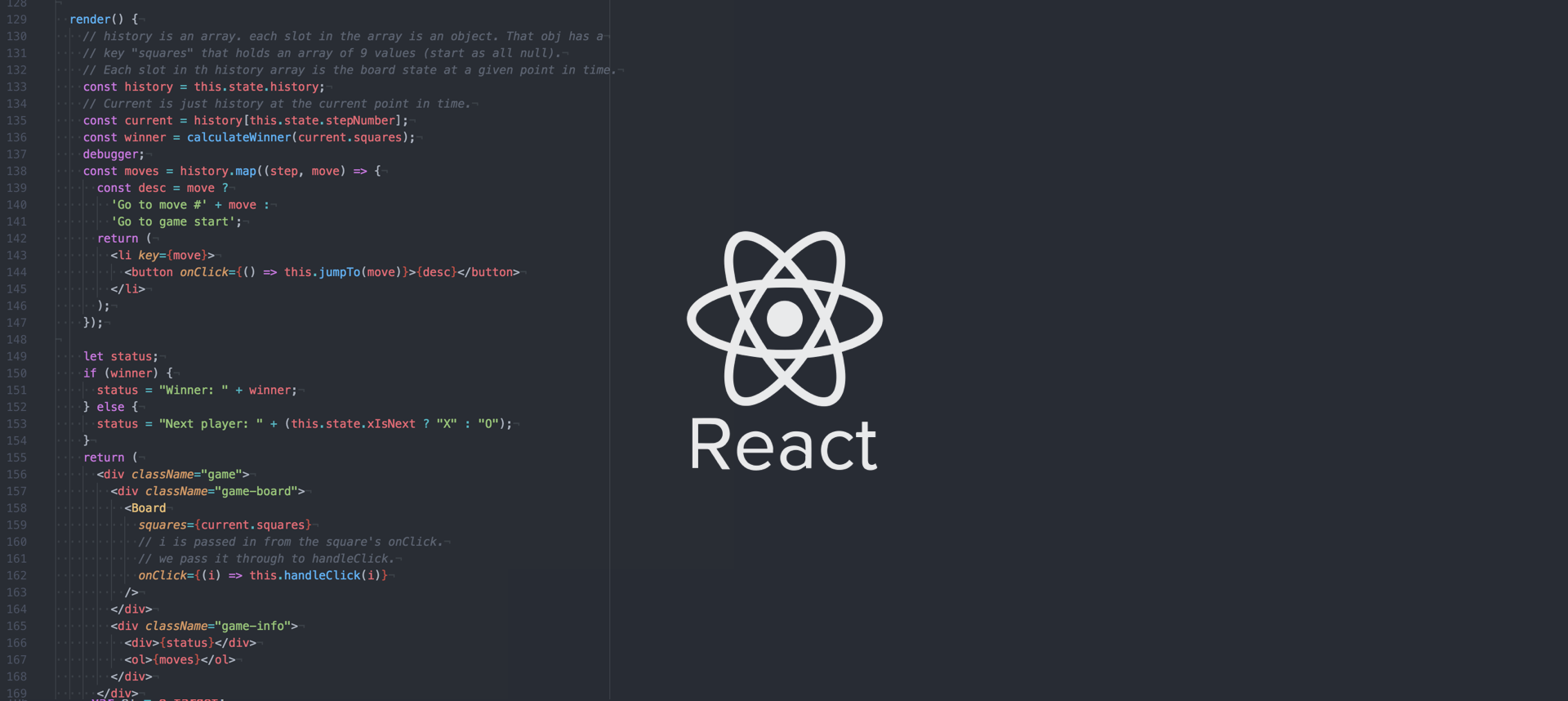Click line number 168 in the gutter

click(16, 676)
